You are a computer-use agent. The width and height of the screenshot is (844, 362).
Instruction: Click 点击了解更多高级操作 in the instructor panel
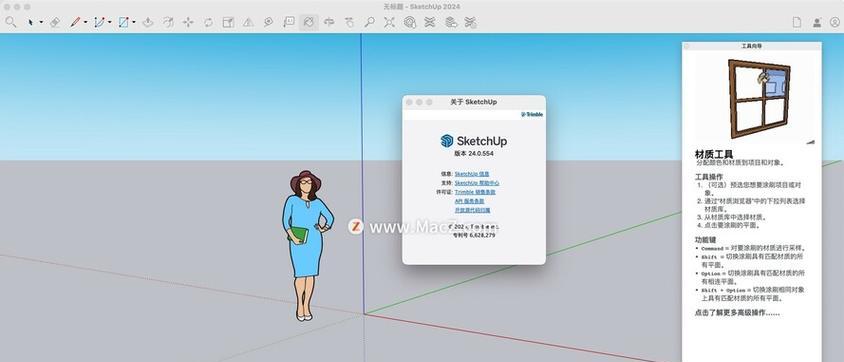click(x=737, y=313)
